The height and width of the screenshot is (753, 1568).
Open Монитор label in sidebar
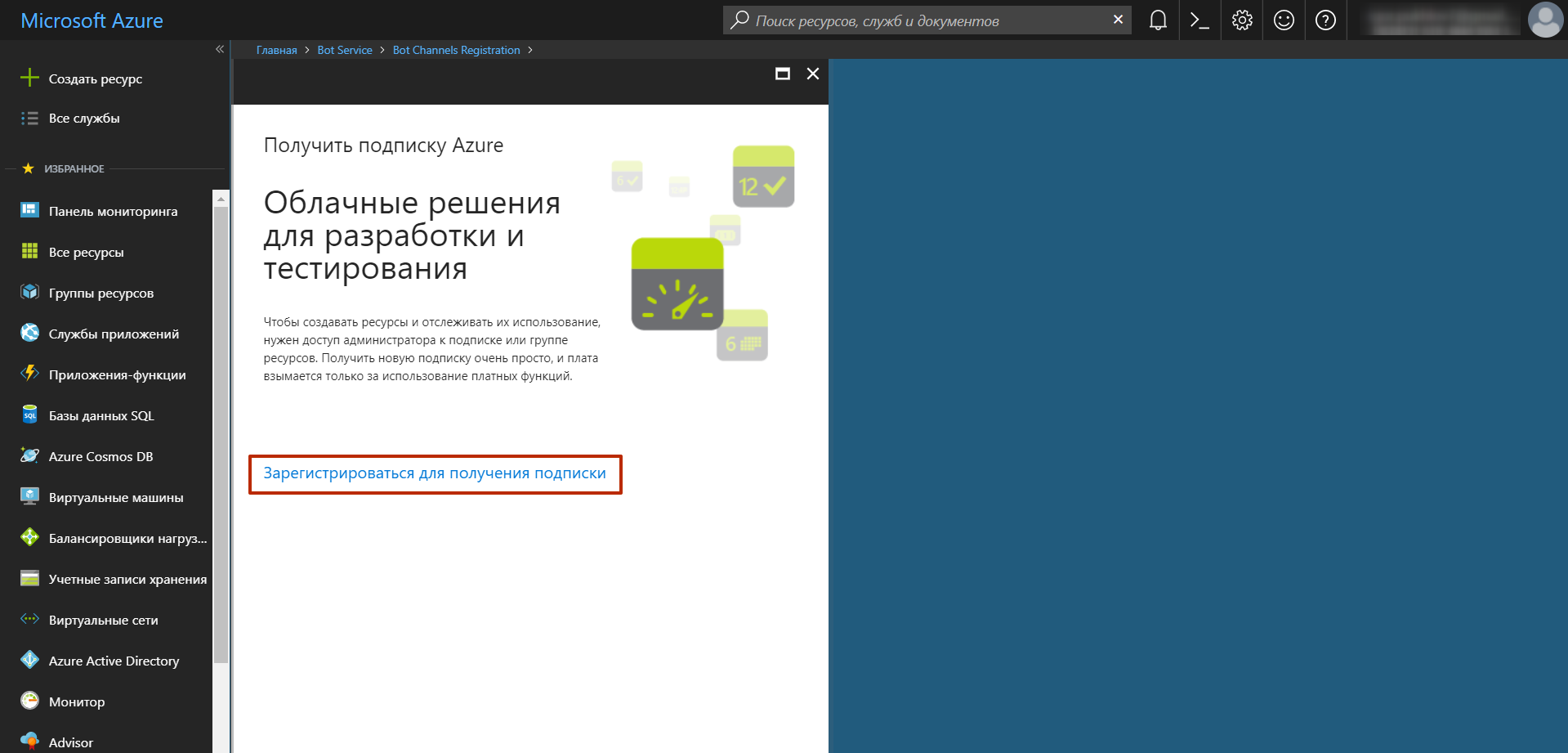77,701
